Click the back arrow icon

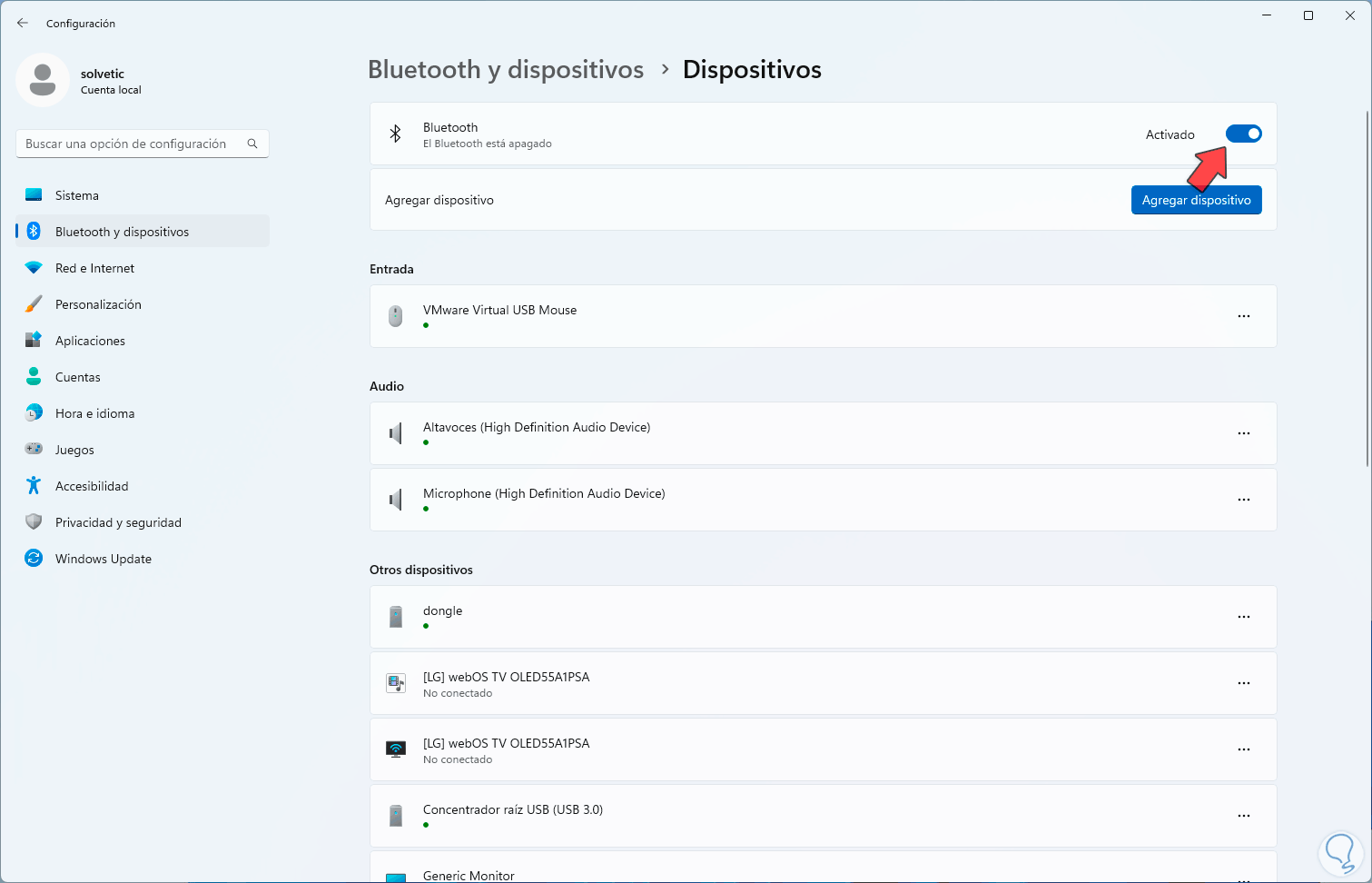click(x=23, y=23)
